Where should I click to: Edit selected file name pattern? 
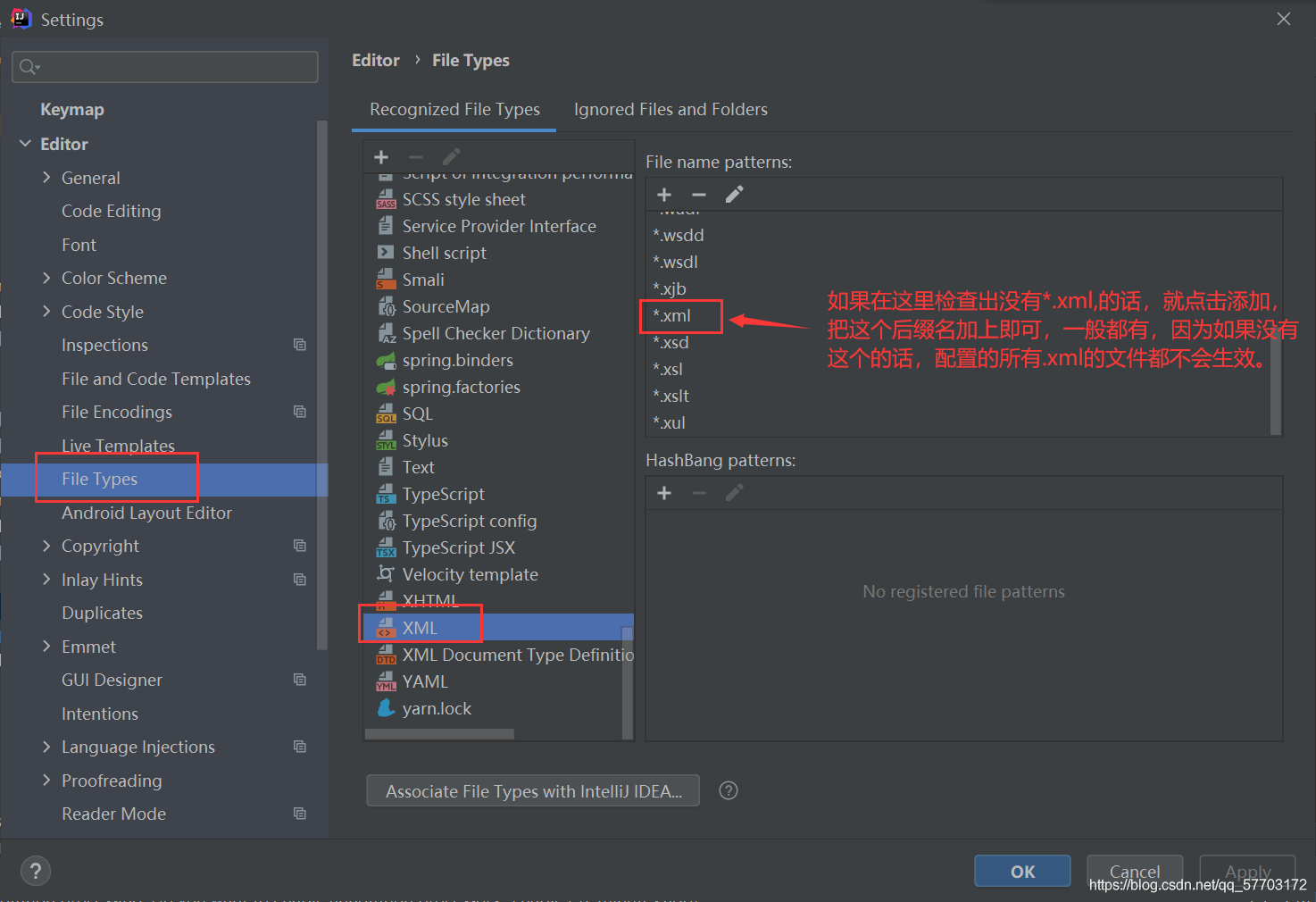tap(735, 195)
